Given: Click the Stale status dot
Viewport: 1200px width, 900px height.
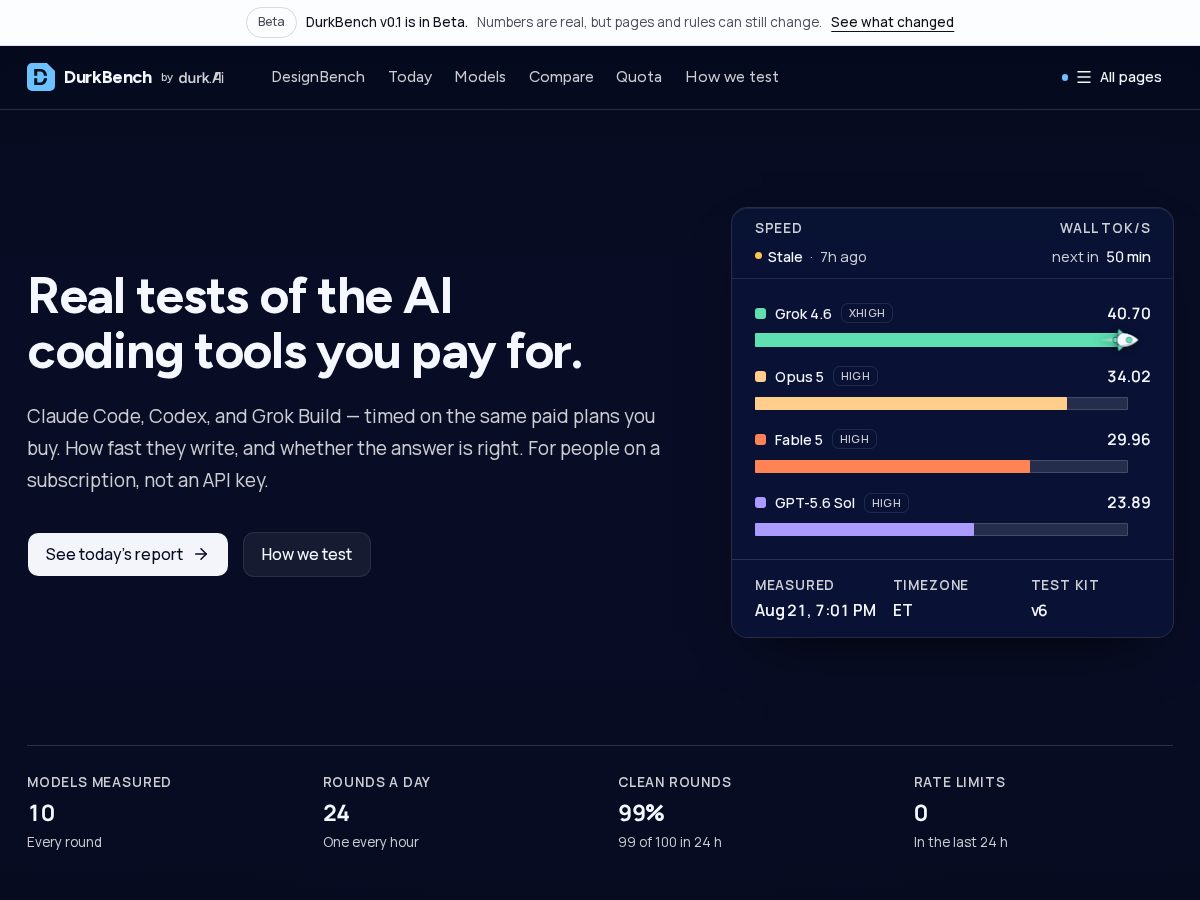Looking at the screenshot, I should pyautogui.click(x=759, y=256).
